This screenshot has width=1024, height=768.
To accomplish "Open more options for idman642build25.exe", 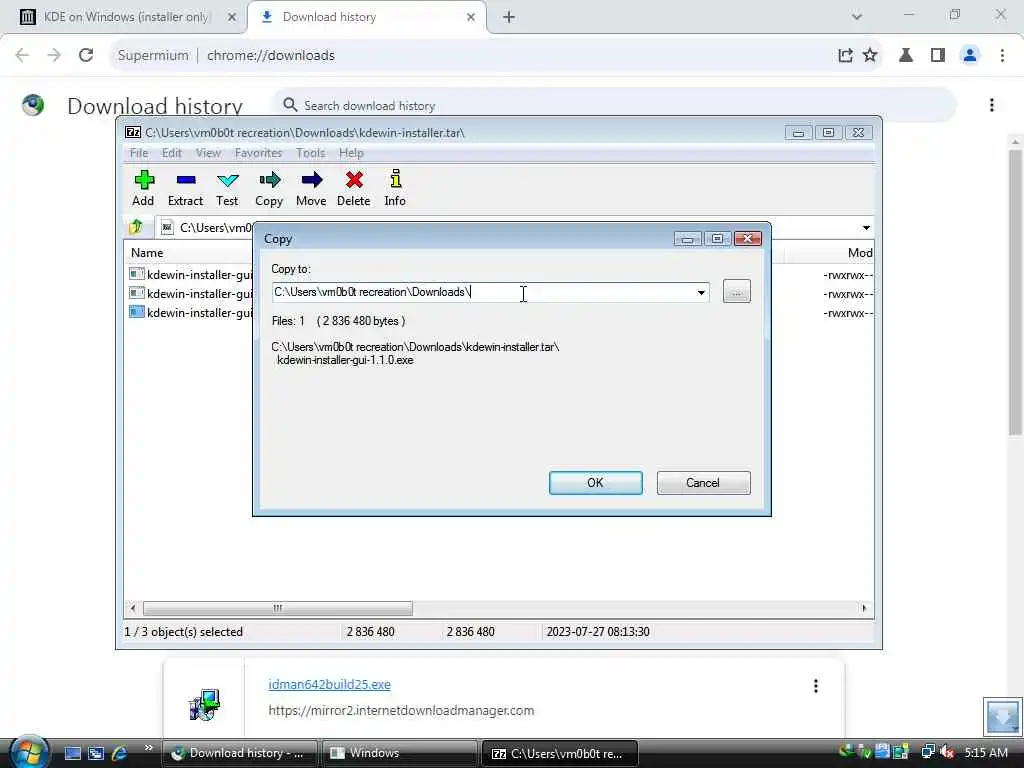I will (x=816, y=686).
